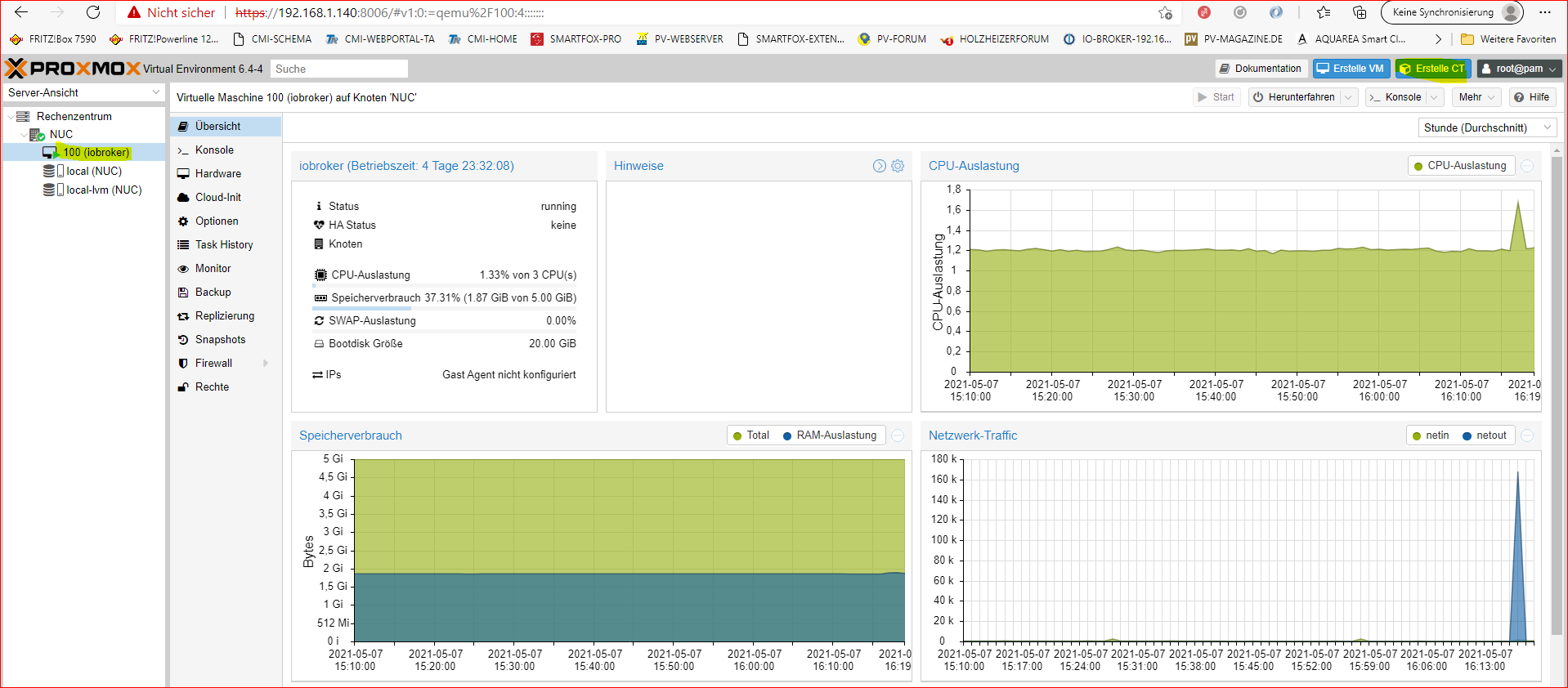This screenshot has width=1568, height=688.
Task: Click the Erstelle VM button
Action: point(1351,69)
